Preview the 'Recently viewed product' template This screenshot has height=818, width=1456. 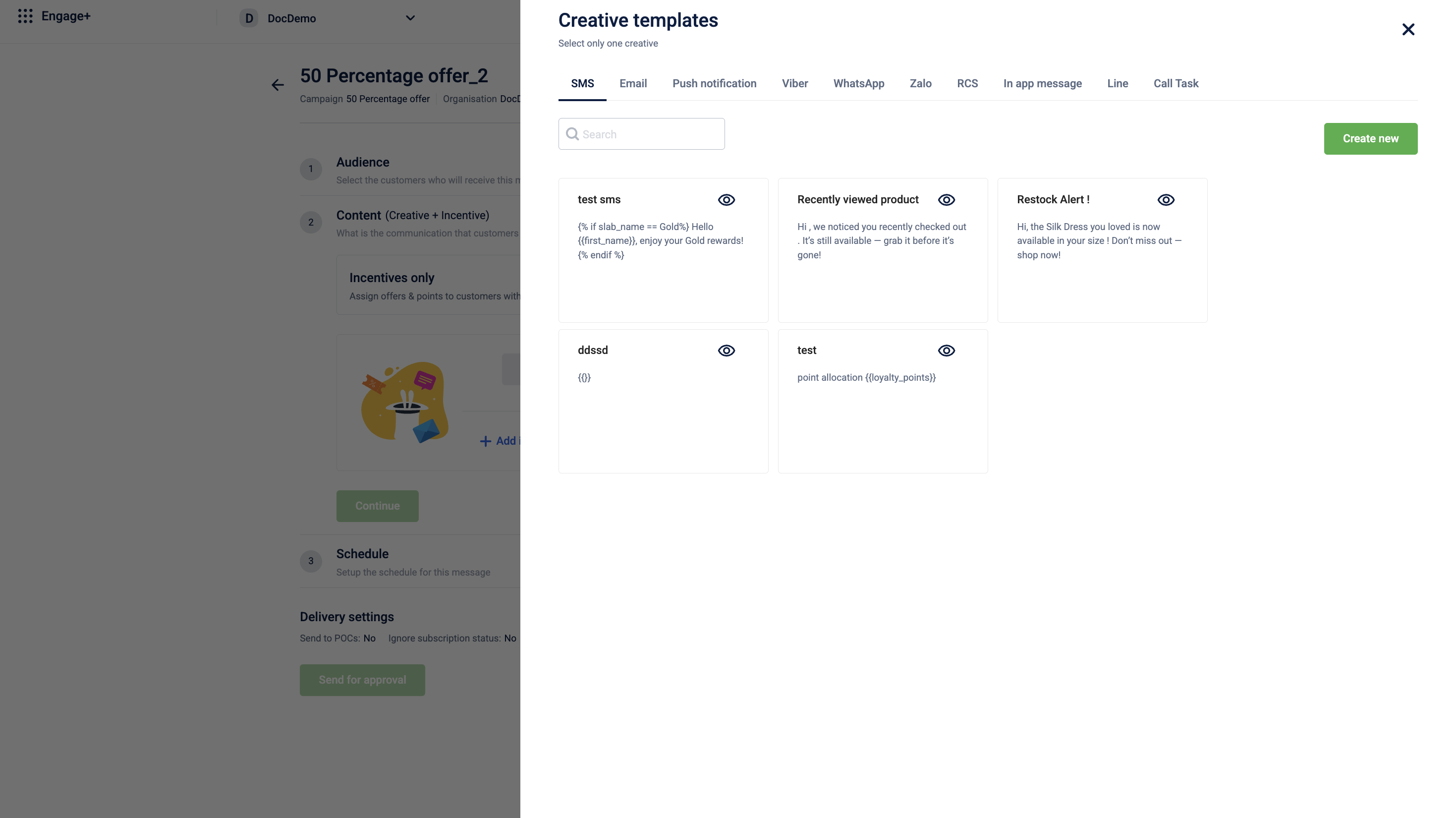click(x=946, y=200)
